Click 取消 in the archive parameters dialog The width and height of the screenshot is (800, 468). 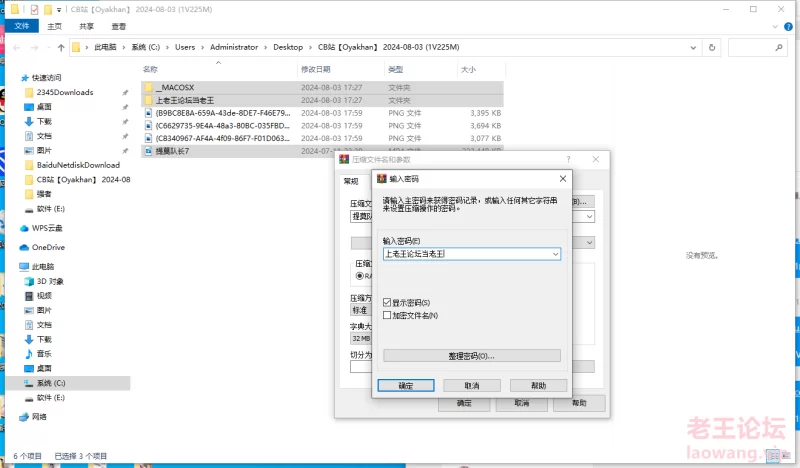click(x=521, y=403)
